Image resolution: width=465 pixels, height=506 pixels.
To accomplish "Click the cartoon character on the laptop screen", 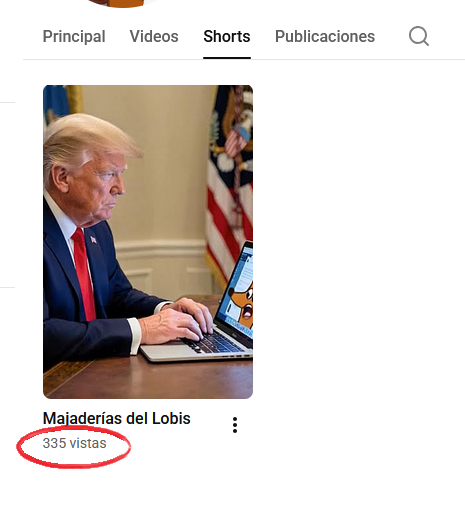I will tap(242, 305).
